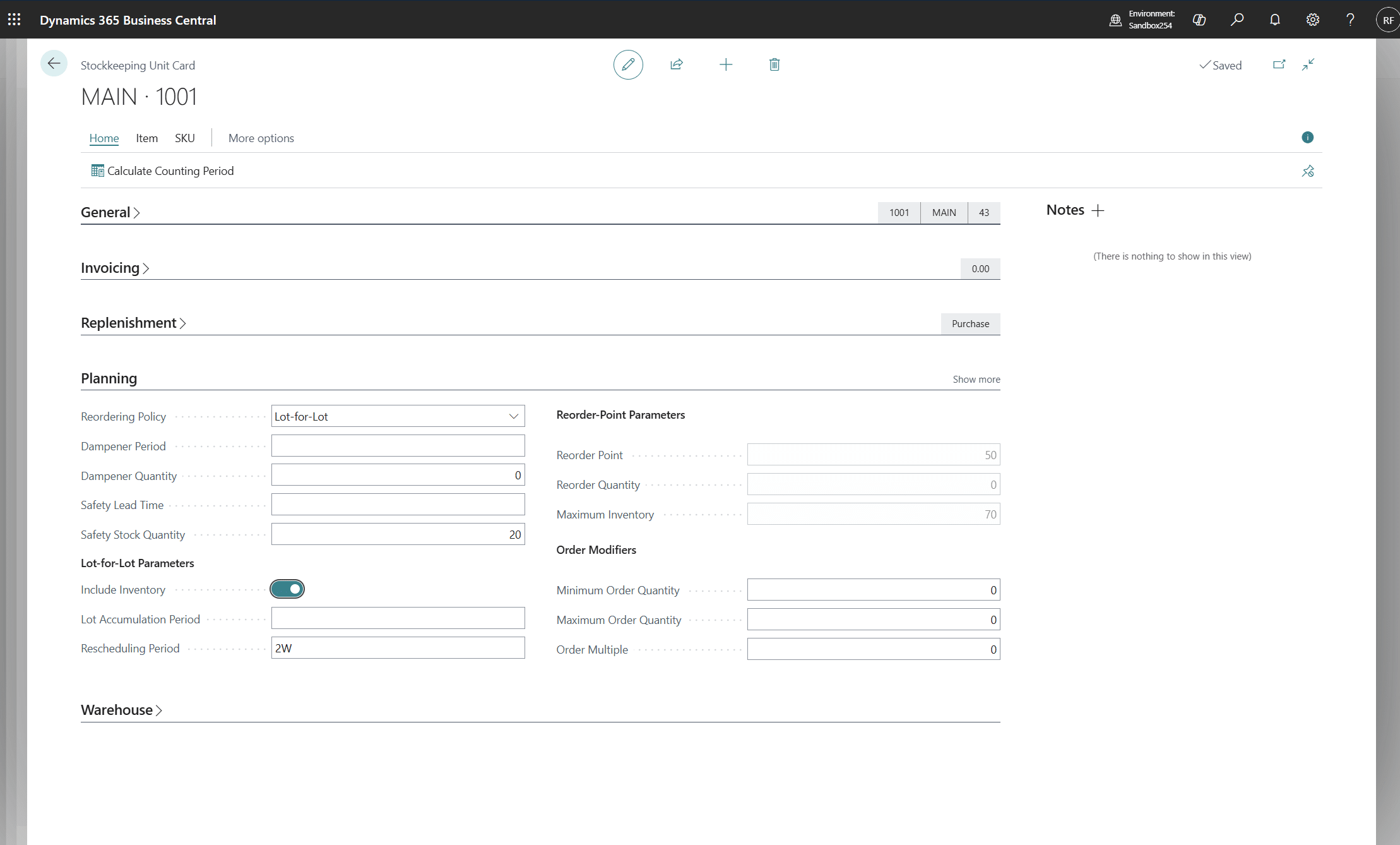Open Reordering Policy dropdown
The height and width of the screenshot is (845, 1400).
[398, 416]
